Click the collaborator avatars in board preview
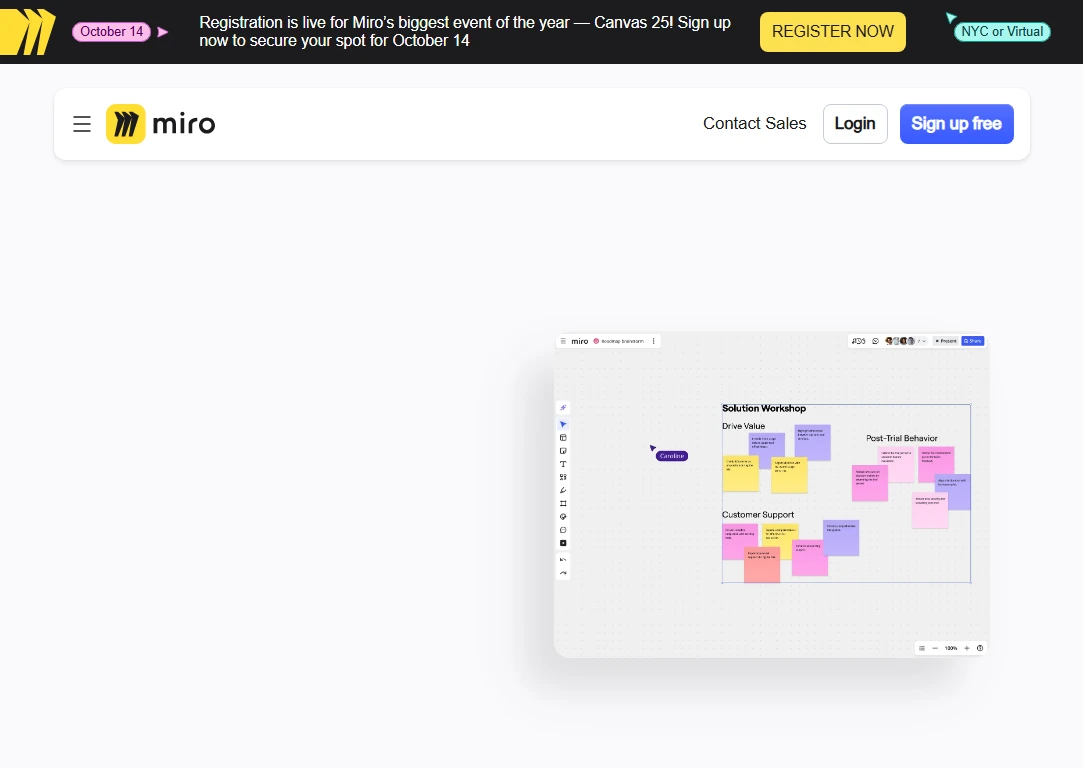 click(900, 341)
